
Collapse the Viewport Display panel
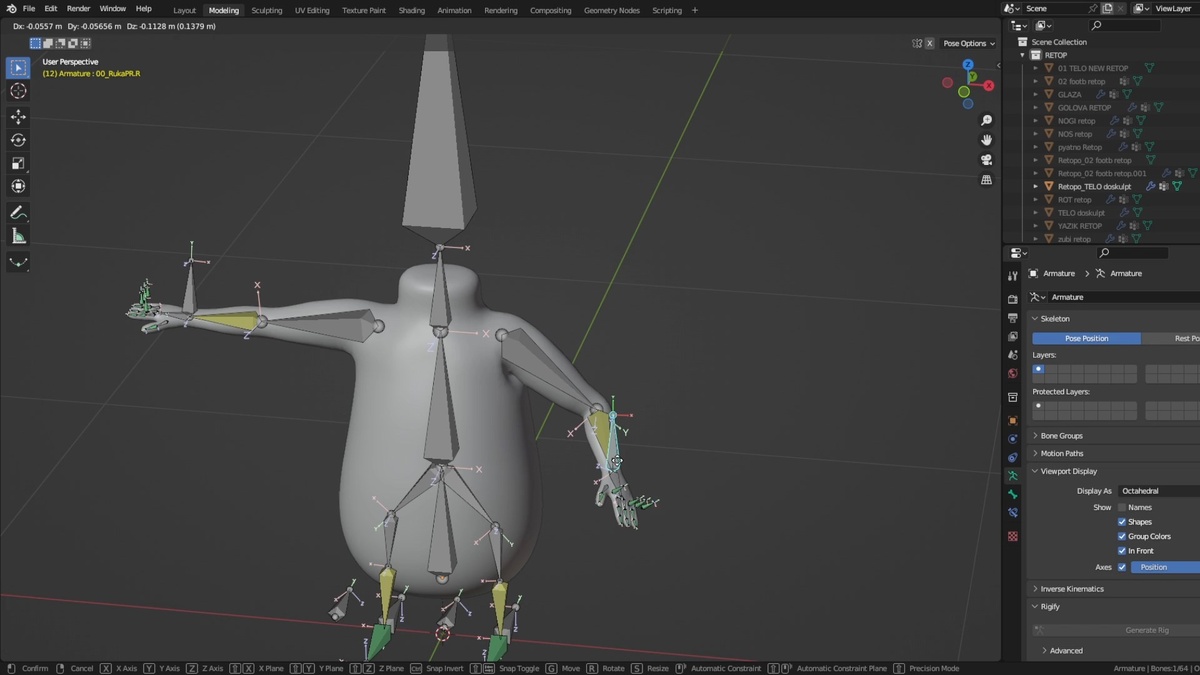coord(1068,471)
